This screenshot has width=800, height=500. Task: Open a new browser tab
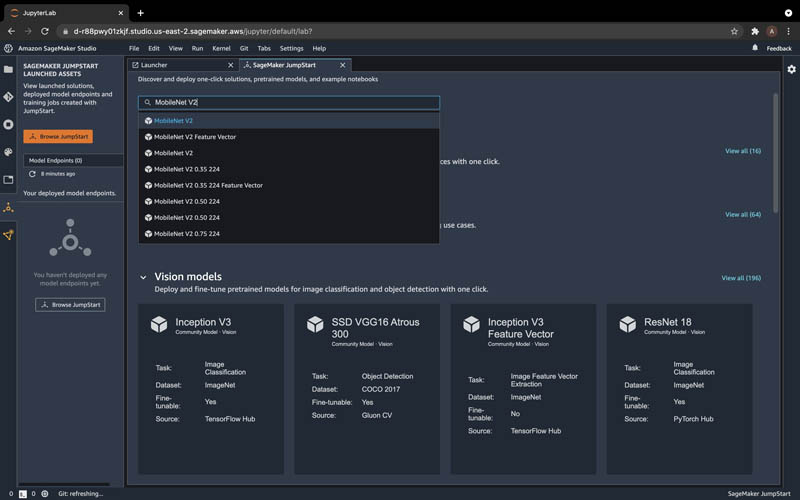point(140,13)
